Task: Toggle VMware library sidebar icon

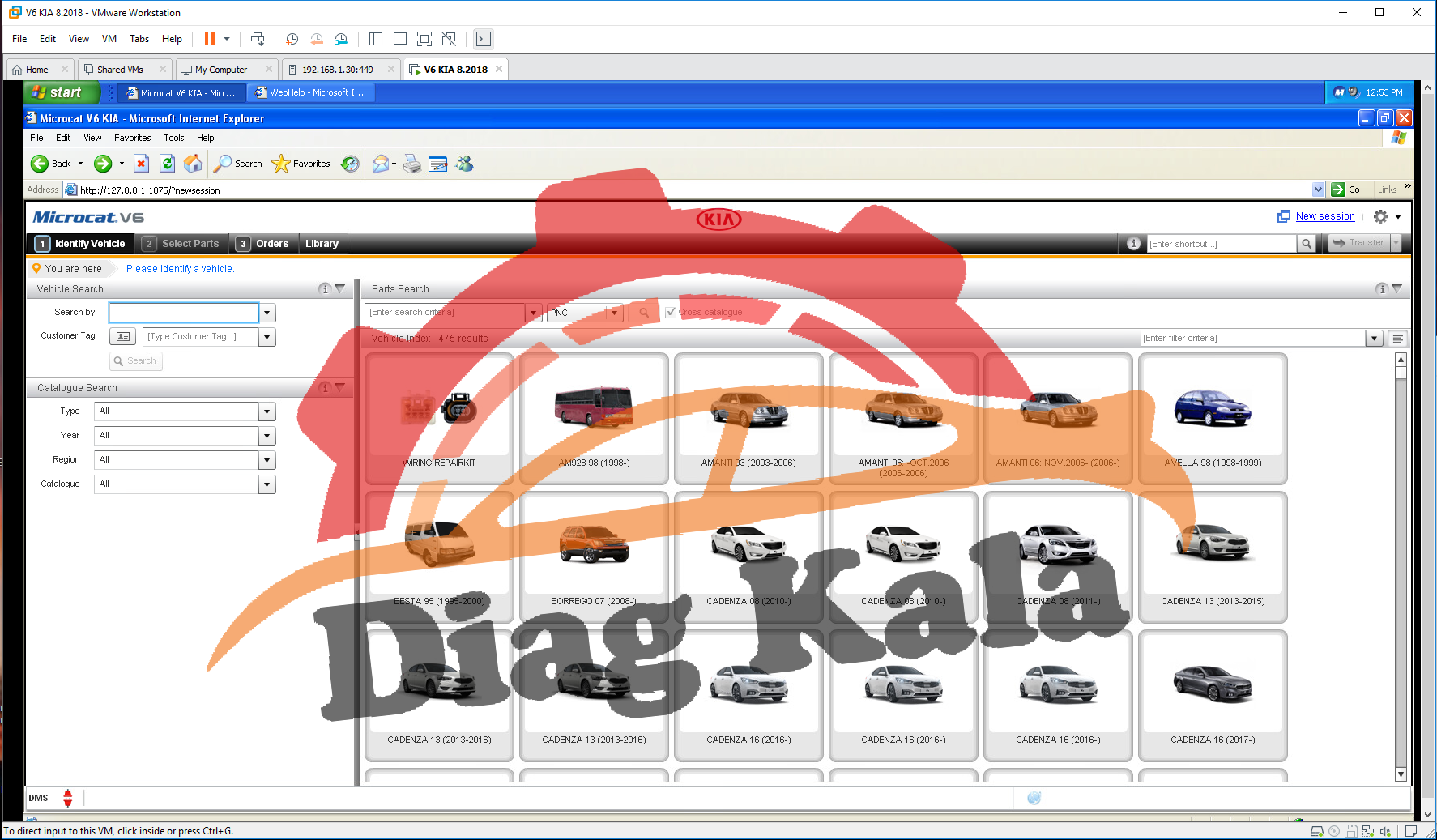Action: [x=376, y=39]
